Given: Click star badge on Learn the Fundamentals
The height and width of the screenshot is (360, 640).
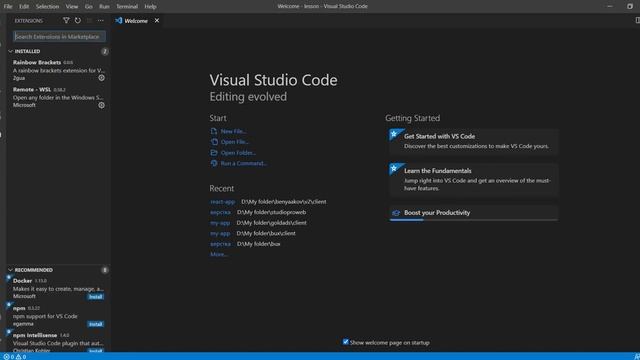Looking at the screenshot, I should 394,168.
